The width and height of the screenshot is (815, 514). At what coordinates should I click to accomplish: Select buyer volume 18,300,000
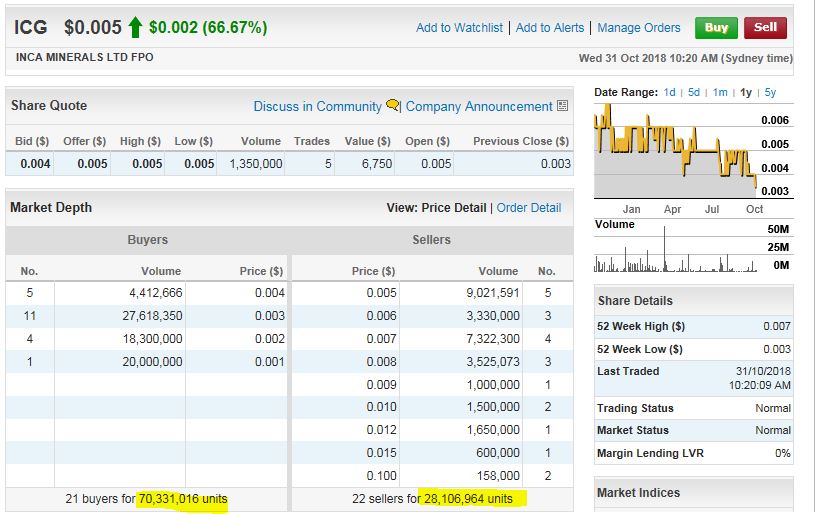(152, 339)
